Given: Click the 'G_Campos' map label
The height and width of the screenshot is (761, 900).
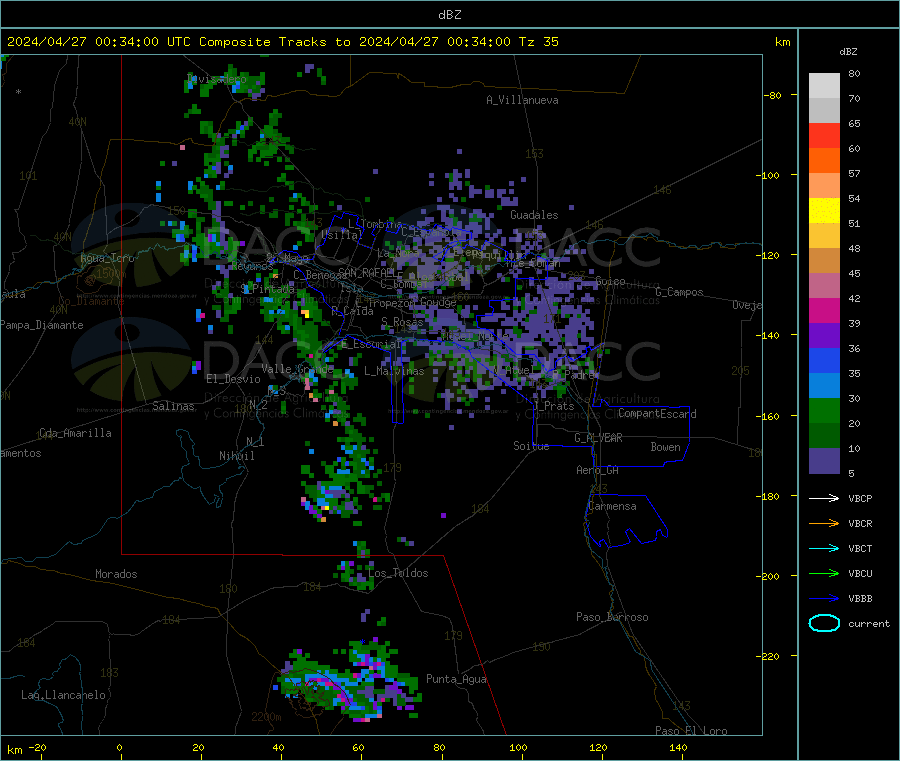Looking at the screenshot, I should tap(680, 292).
